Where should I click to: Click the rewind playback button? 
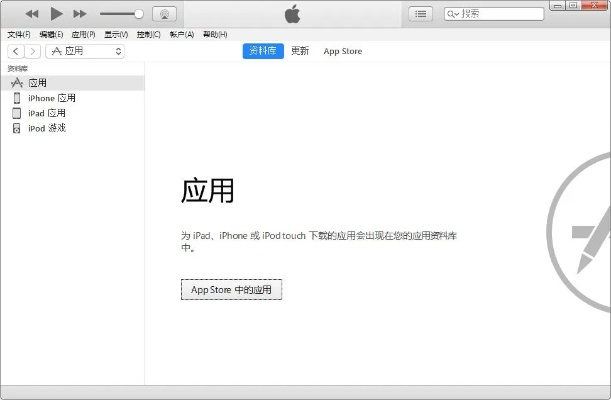[x=32, y=14]
